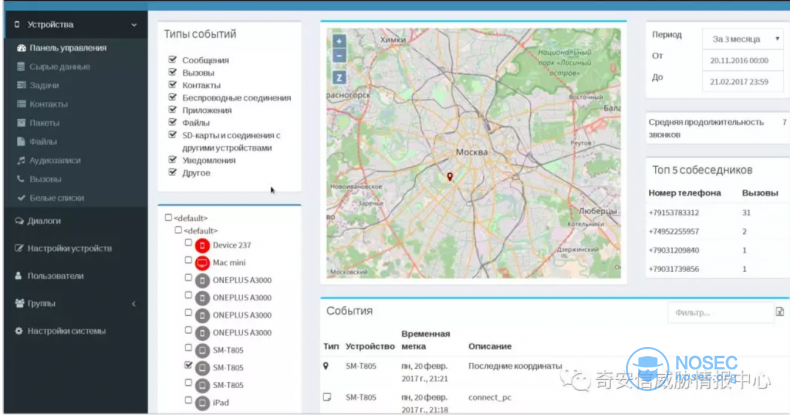
Task: Check the iPad device checkbox
Action: 188,400
